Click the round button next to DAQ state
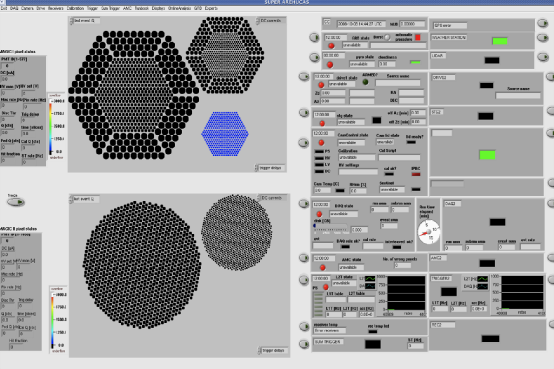Viewport: 554px width, 369px height. point(304,204)
